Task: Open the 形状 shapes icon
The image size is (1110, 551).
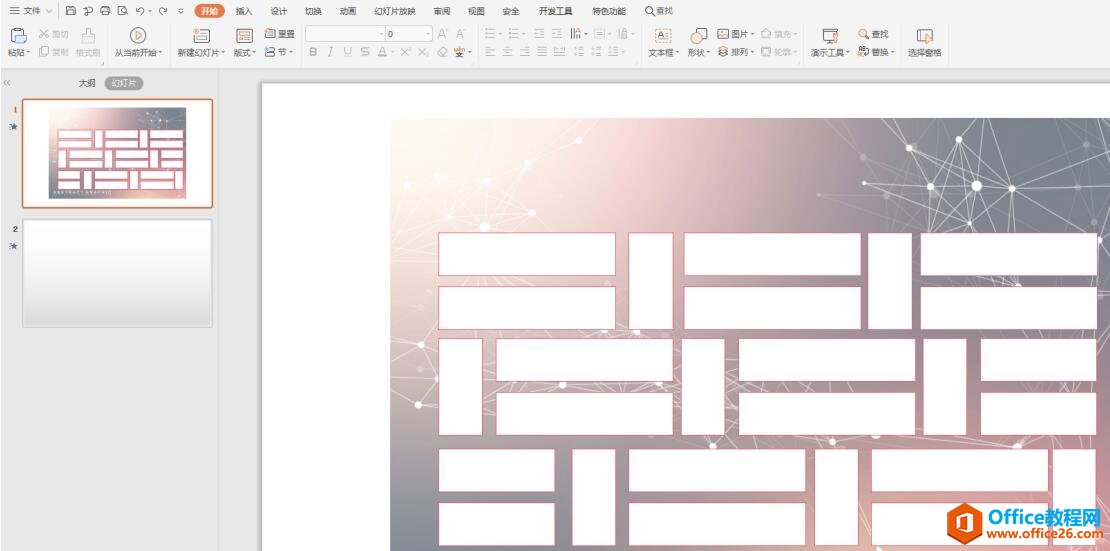Action: [x=698, y=36]
